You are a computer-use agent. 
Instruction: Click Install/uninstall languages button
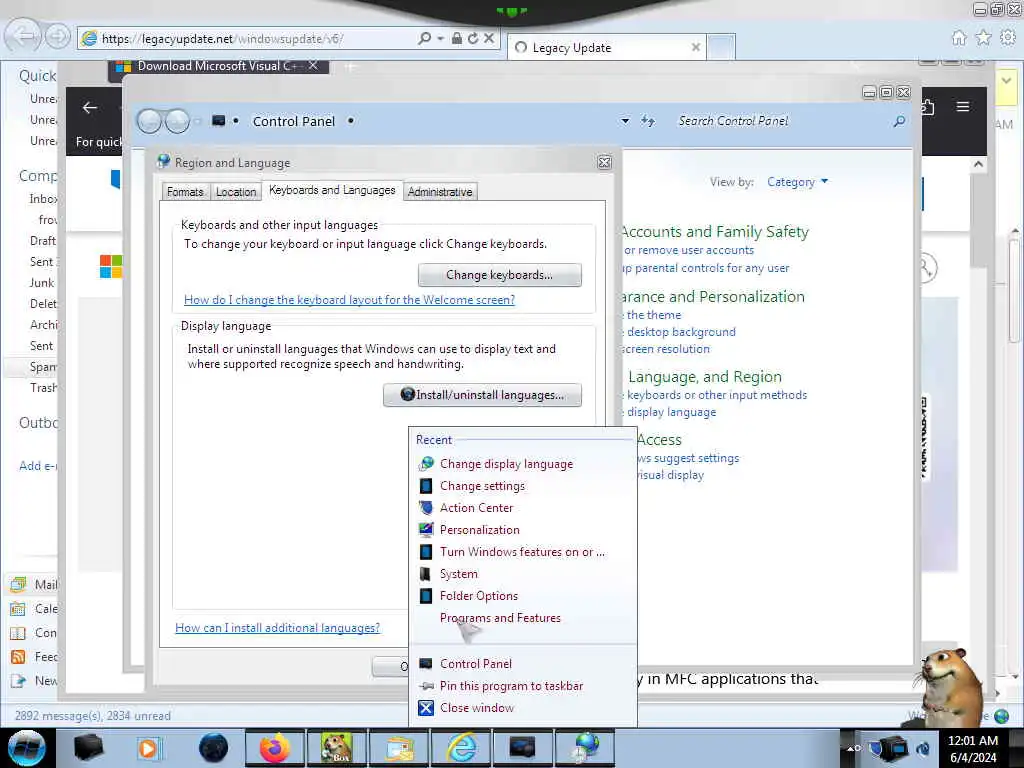point(483,395)
